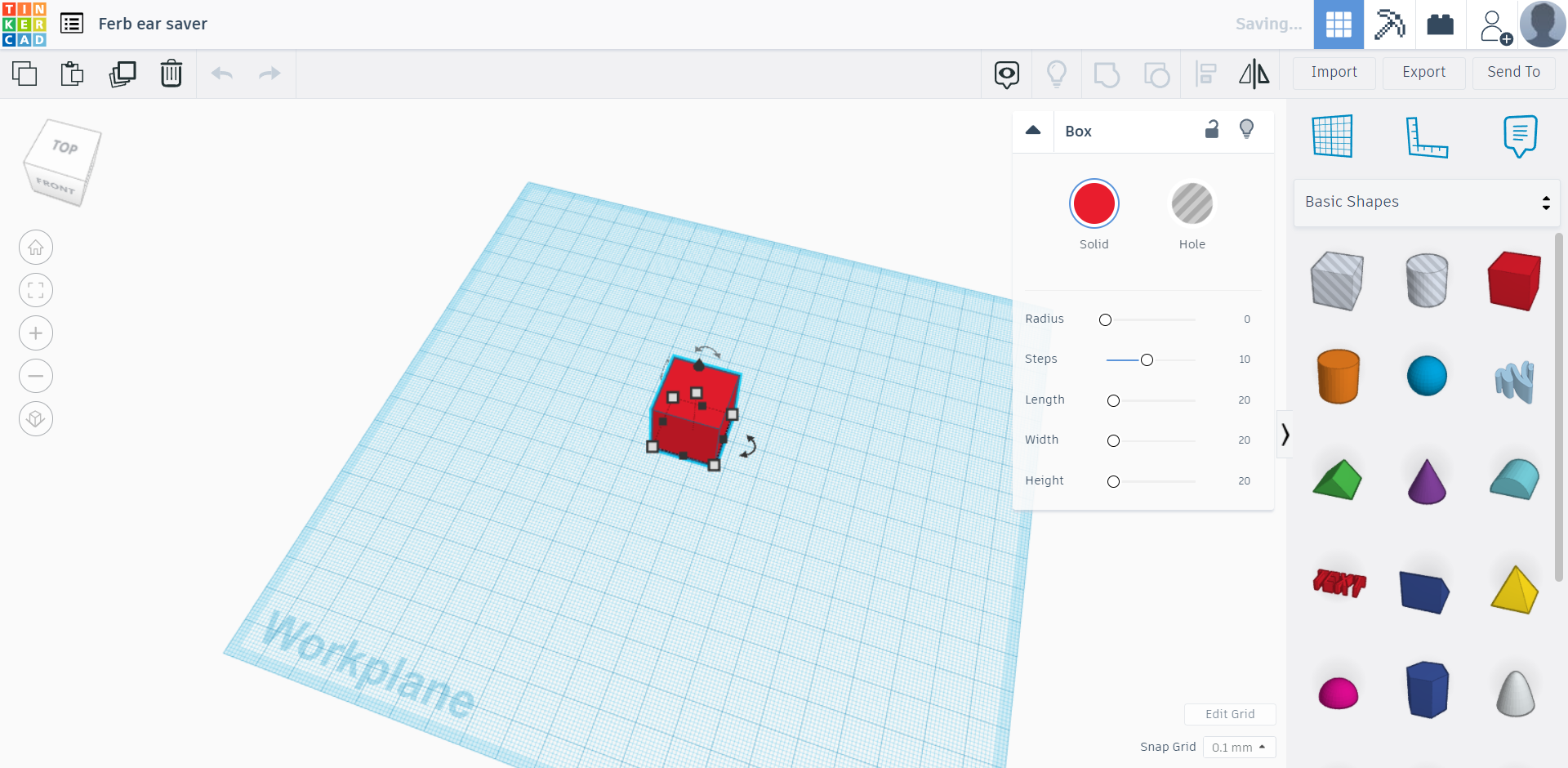Set the shape to Hole
1568x768 pixels.
click(1192, 204)
